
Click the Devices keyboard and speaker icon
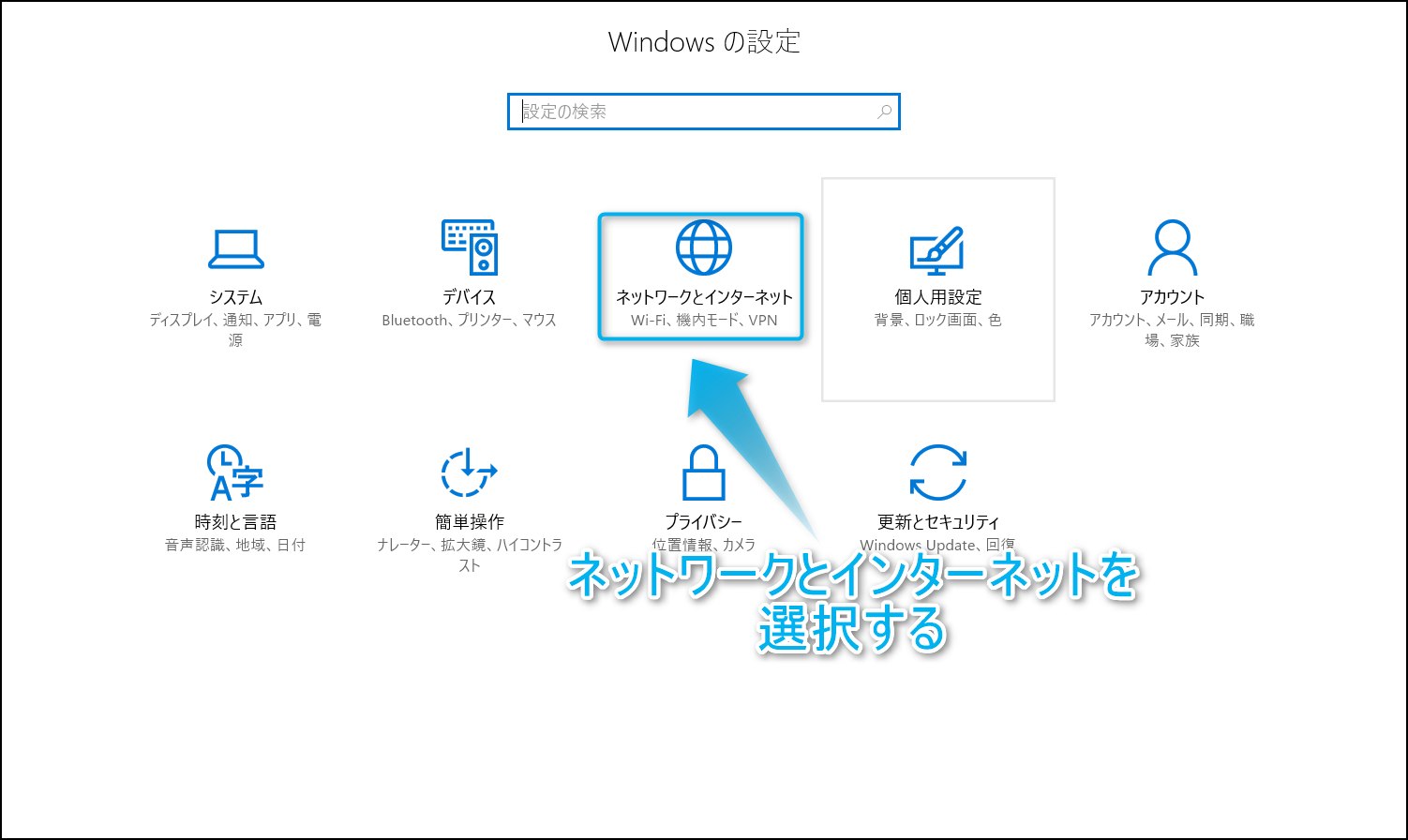(469, 247)
